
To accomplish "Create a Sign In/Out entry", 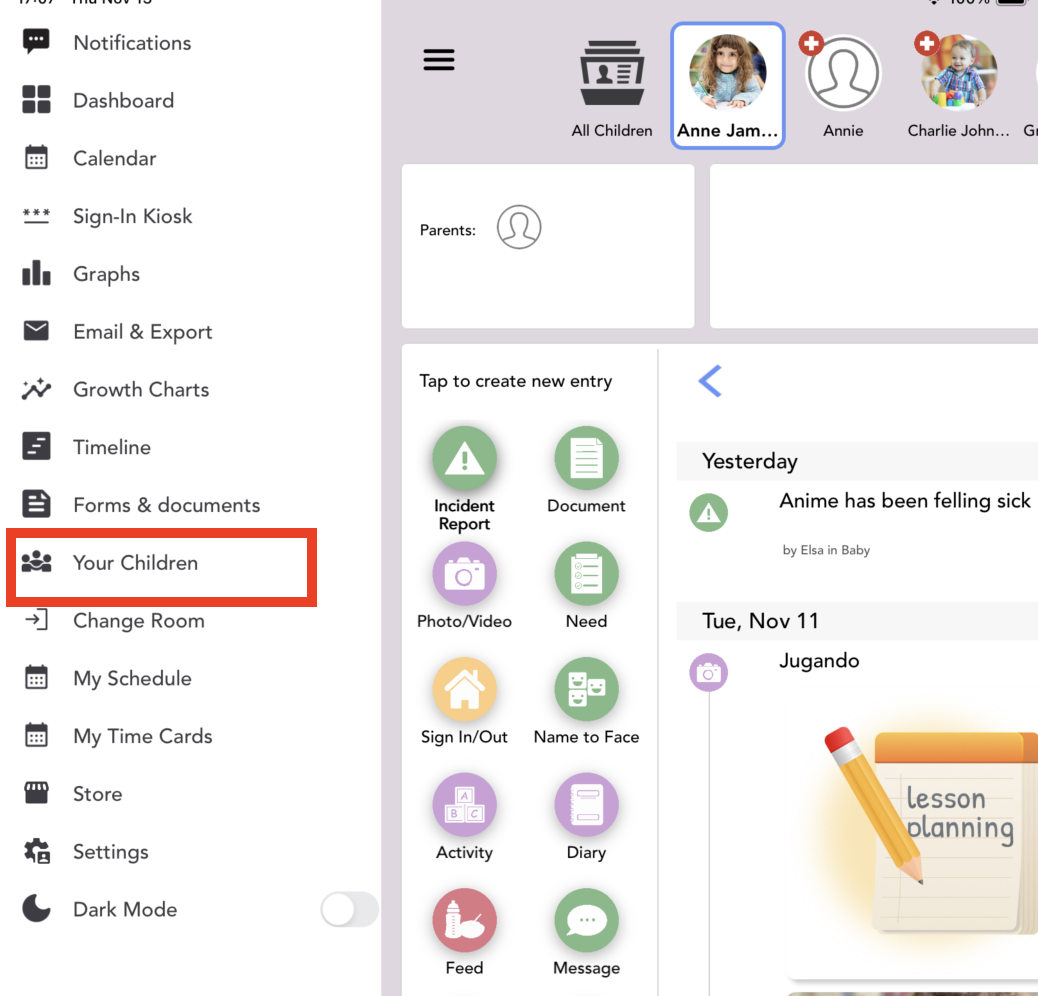I will coord(464,689).
